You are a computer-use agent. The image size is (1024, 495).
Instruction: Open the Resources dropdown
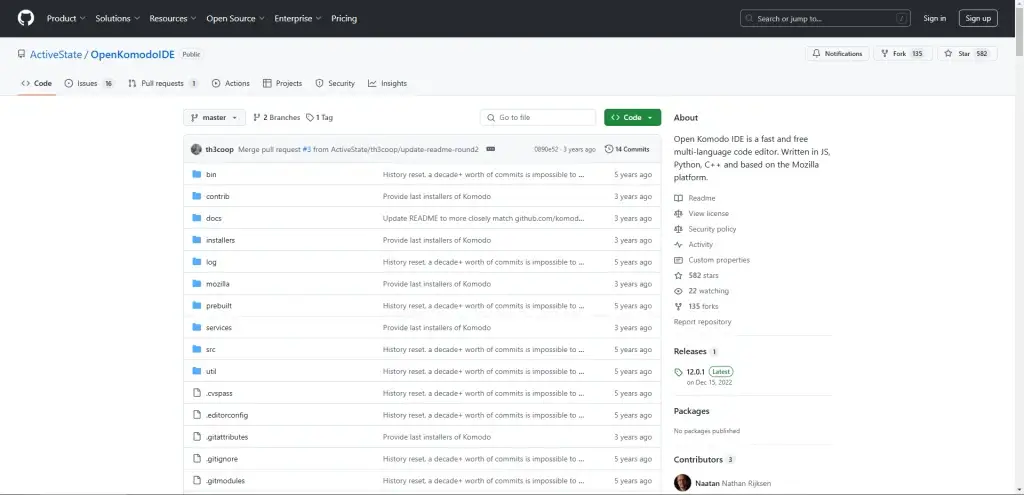point(172,18)
